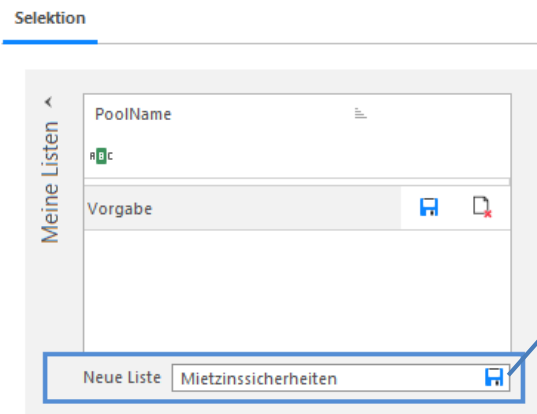This screenshot has height=414, width=537.
Task: Click the Meine Listen vertical label
Action: [50, 182]
